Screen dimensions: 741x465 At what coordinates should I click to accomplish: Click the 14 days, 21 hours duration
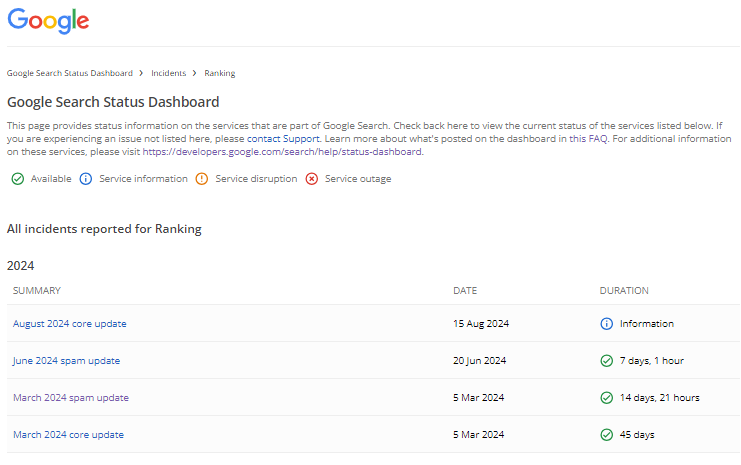(660, 398)
